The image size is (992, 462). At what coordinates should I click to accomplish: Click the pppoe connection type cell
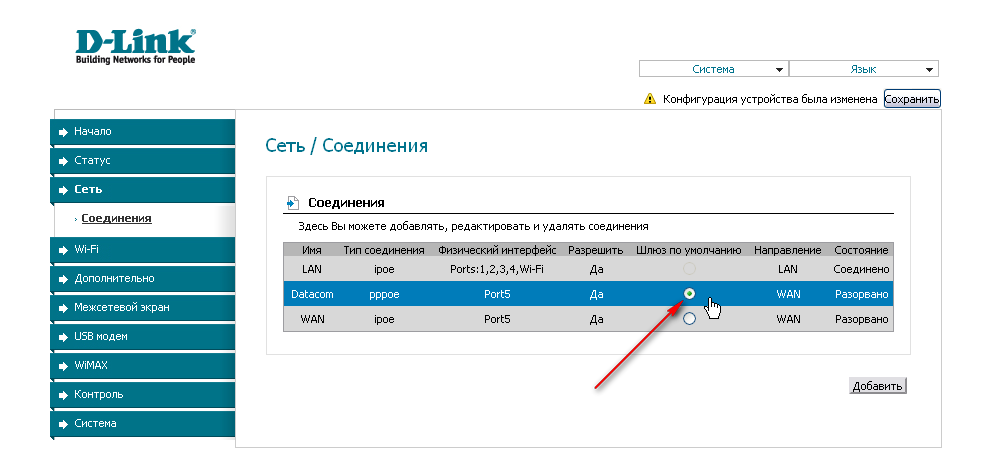384,294
